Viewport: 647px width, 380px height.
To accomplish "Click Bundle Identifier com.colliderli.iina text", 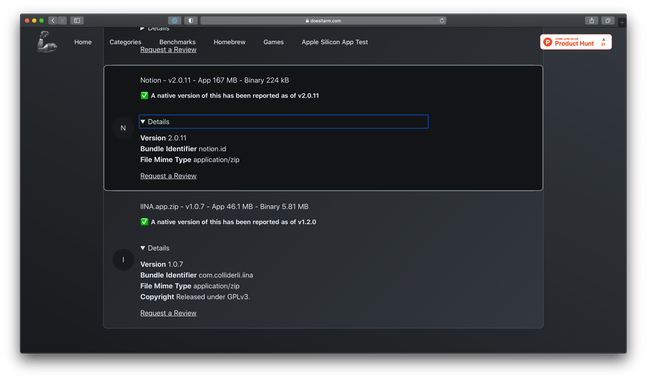I will (x=197, y=275).
